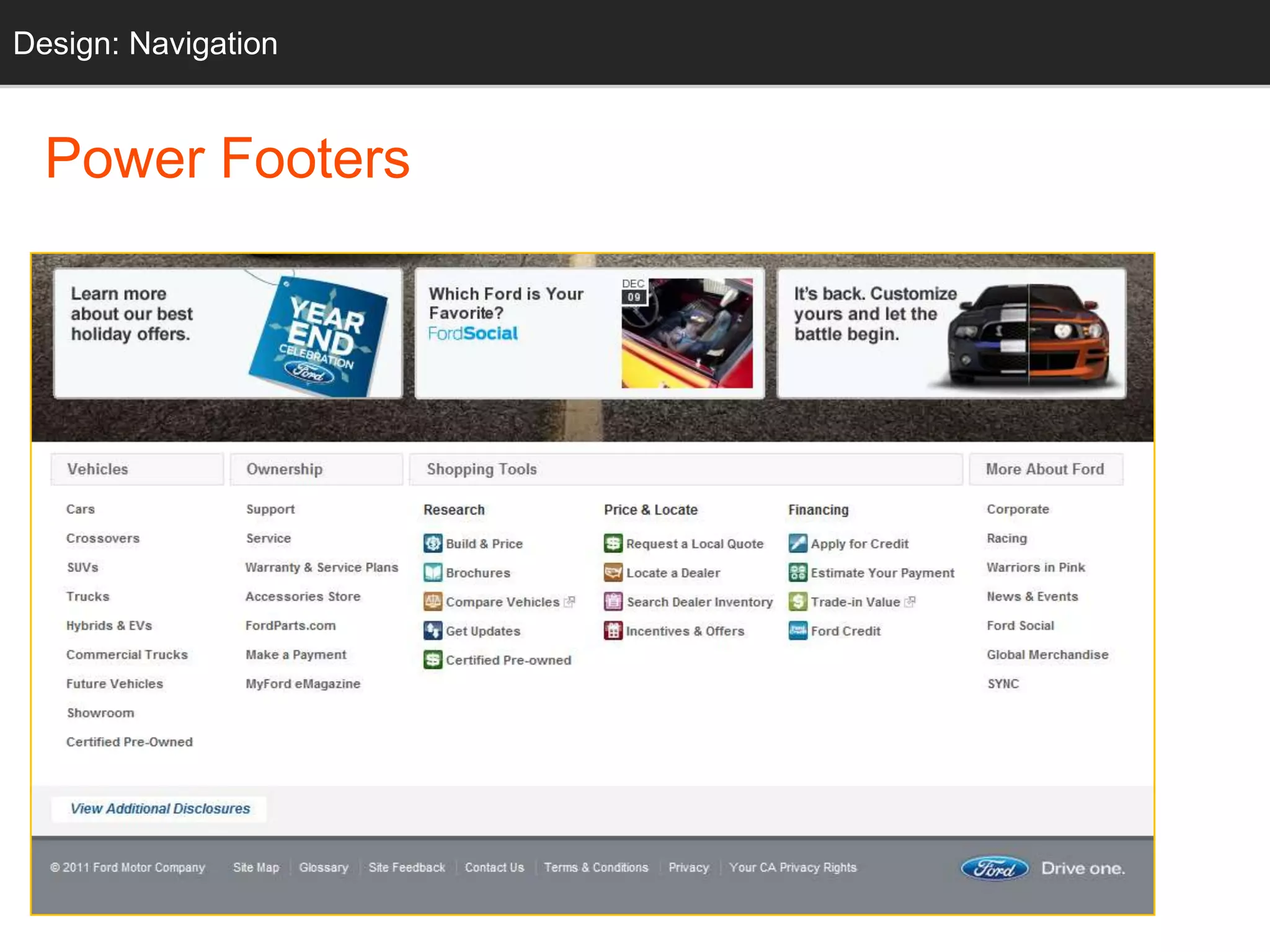Open Future Vehicles link
This screenshot has width=1270, height=952.
pyautogui.click(x=115, y=684)
